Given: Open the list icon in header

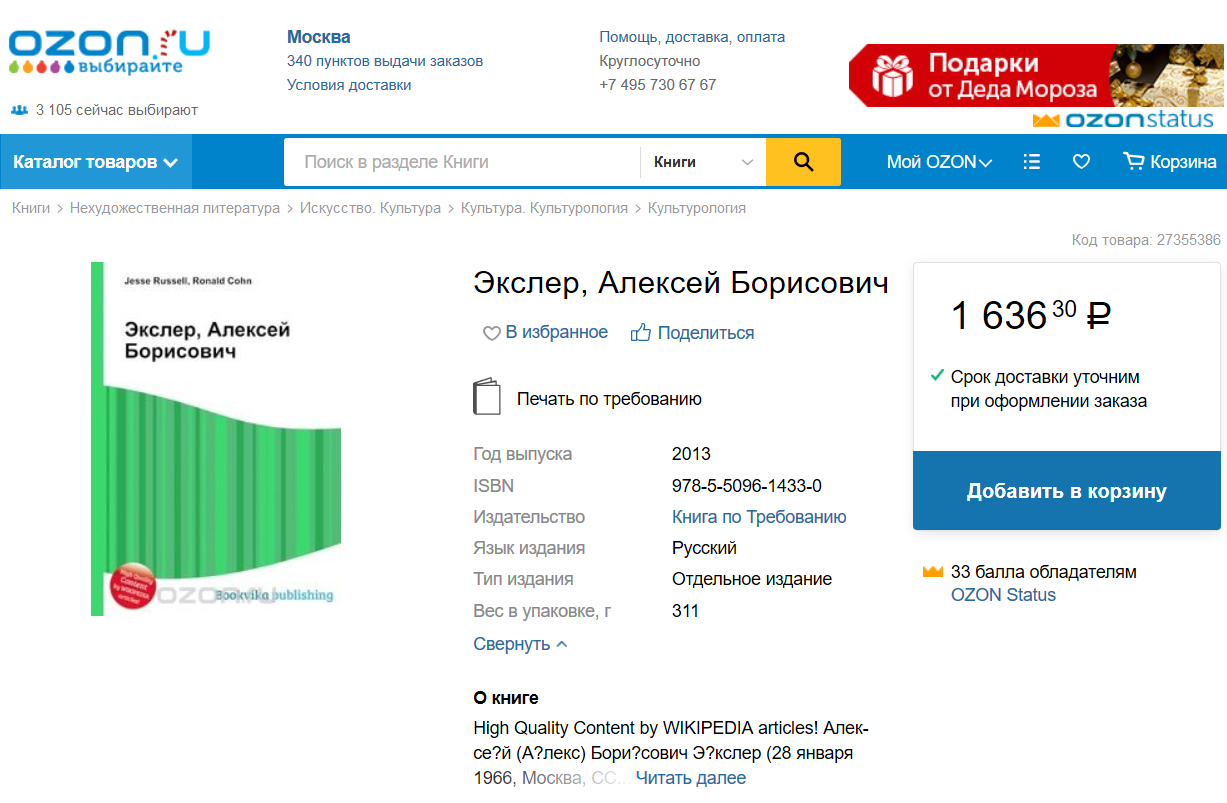Looking at the screenshot, I should coord(1032,162).
